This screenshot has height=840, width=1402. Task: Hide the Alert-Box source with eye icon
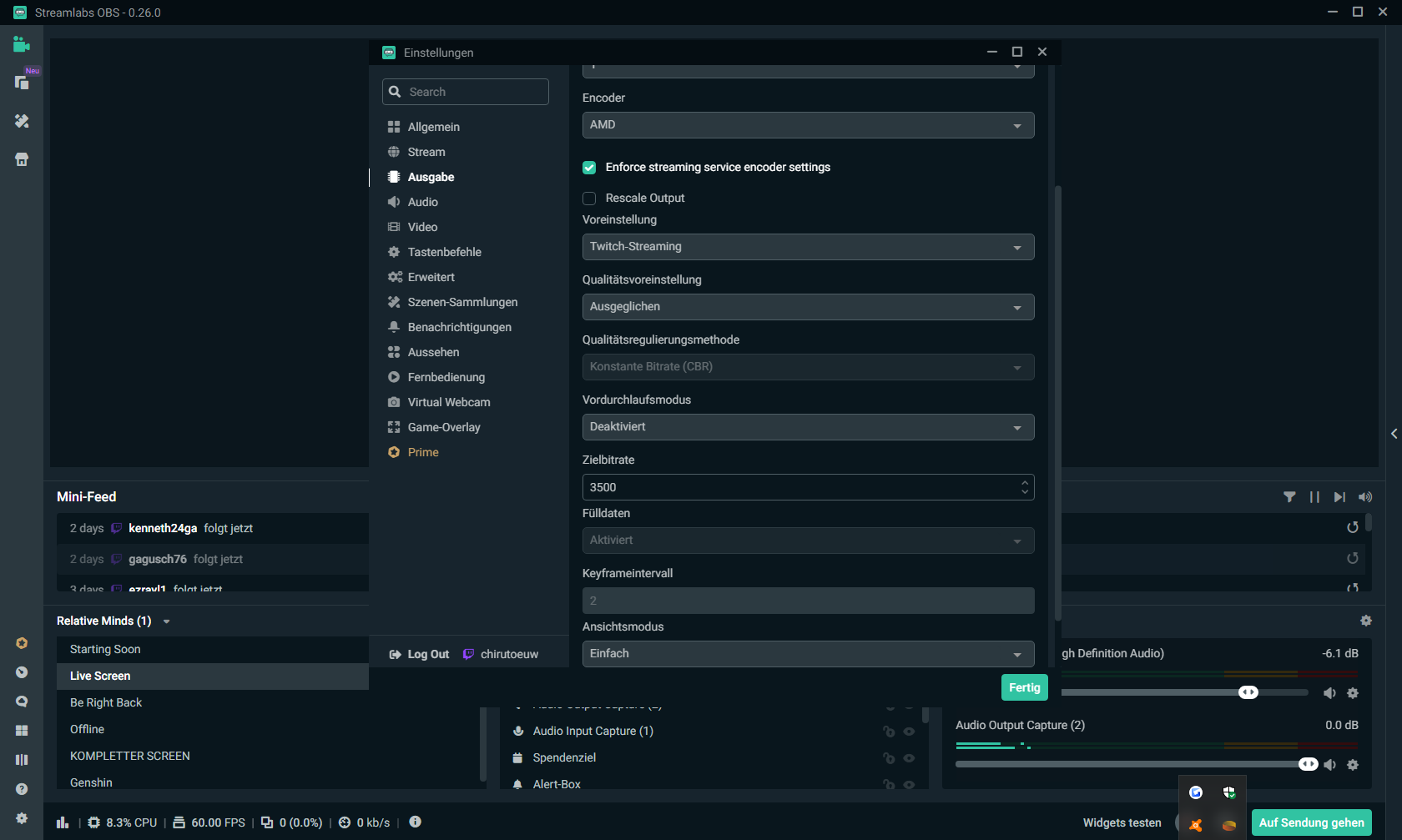tap(909, 785)
